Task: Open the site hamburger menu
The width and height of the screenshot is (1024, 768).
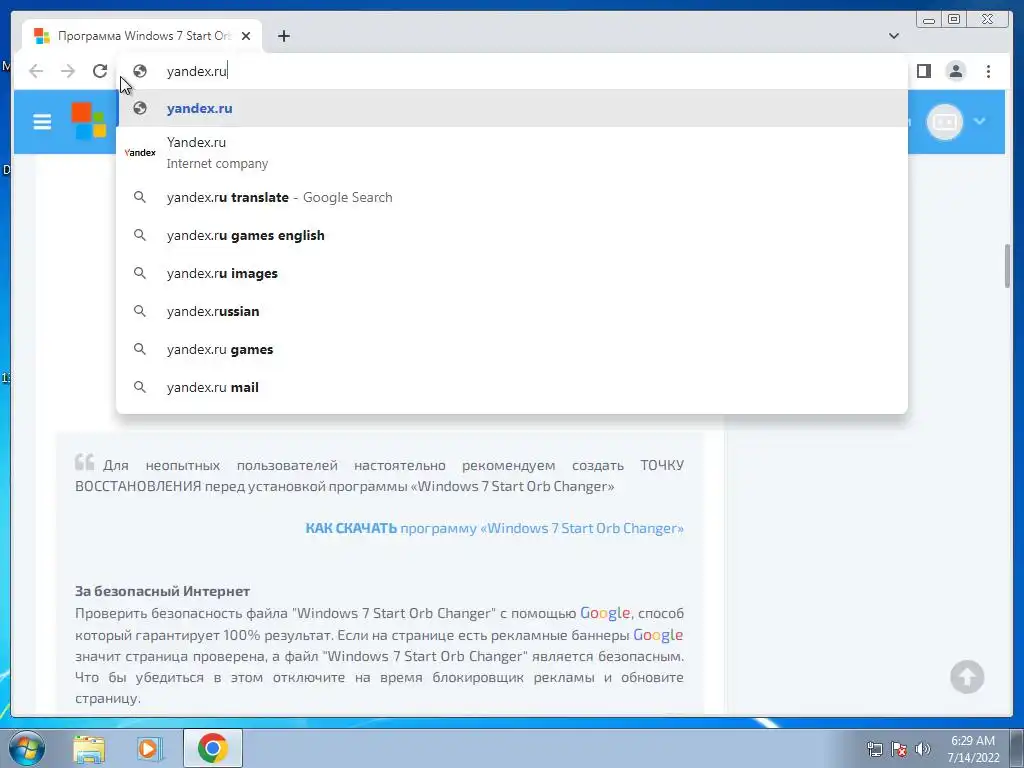Action: pyautogui.click(x=42, y=121)
